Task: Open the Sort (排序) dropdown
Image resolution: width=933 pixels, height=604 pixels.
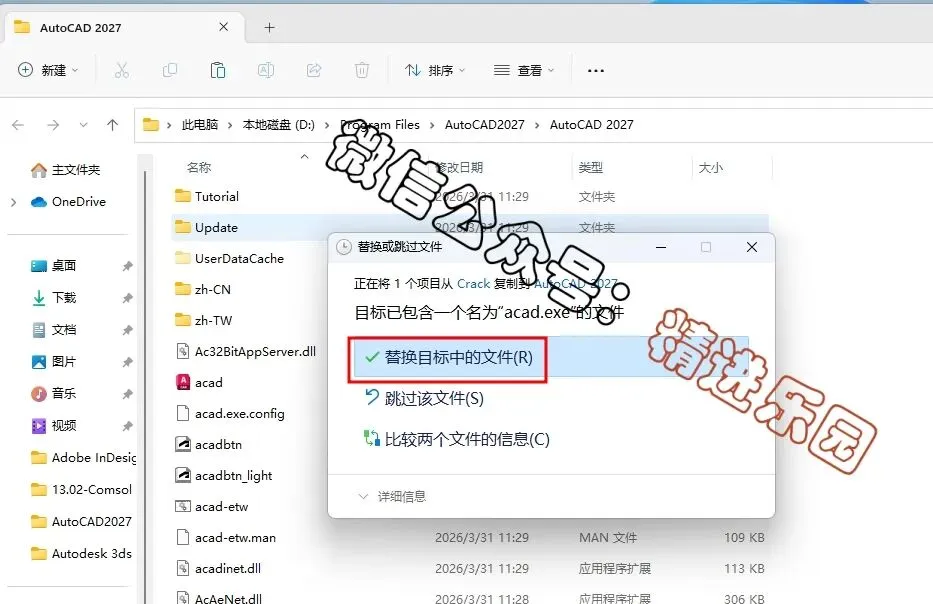Action: click(x=435, y=70)
